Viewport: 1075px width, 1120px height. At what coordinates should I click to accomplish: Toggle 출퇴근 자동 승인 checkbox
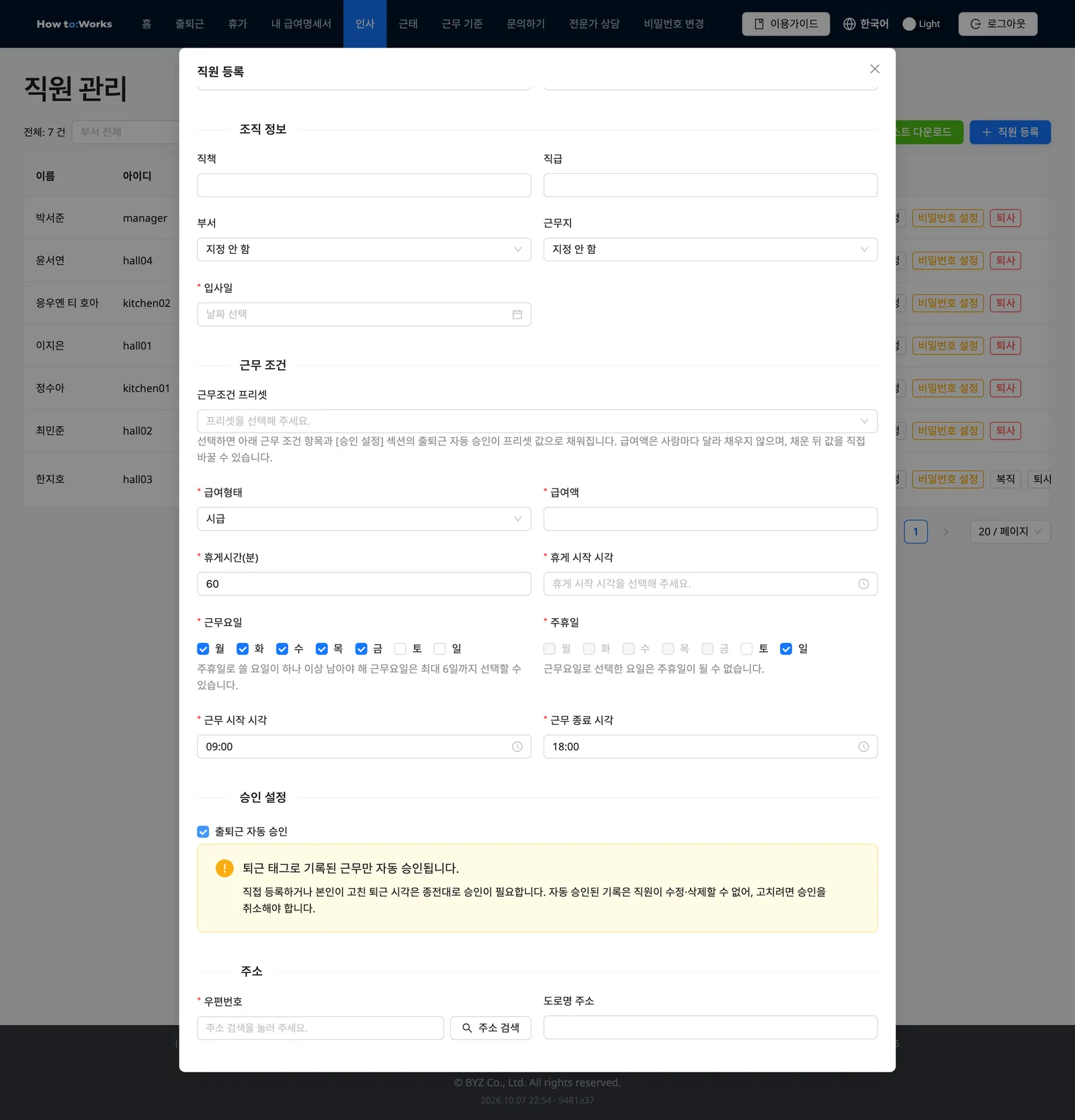coord(203,832)
